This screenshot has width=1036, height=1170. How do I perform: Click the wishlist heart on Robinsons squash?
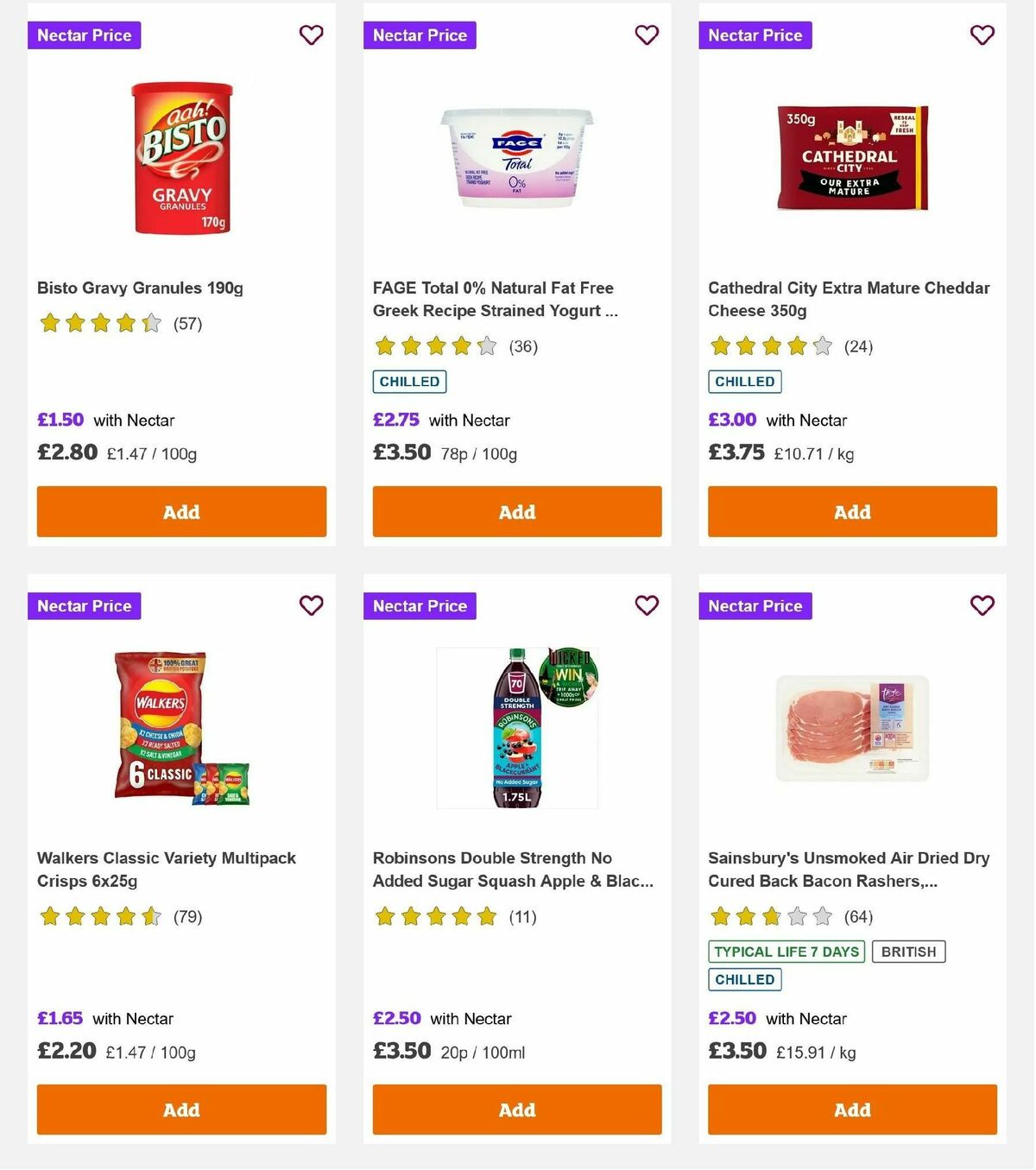click(647, 606)
